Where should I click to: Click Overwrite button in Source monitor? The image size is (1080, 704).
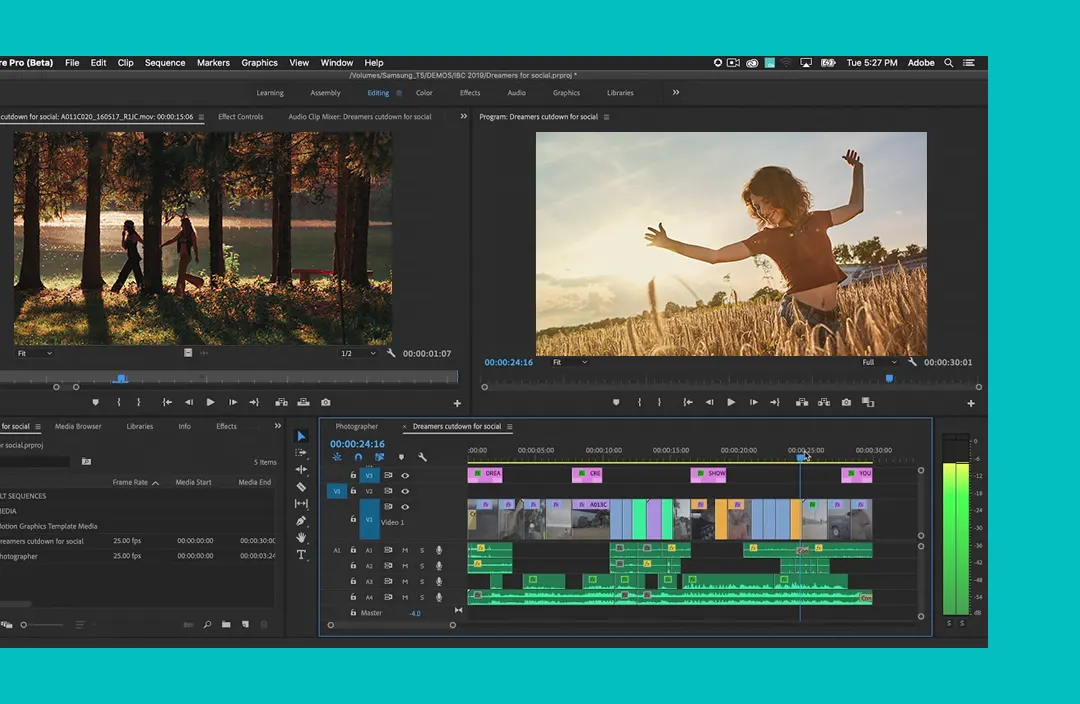pyautogui.click(x=303, y=402)
